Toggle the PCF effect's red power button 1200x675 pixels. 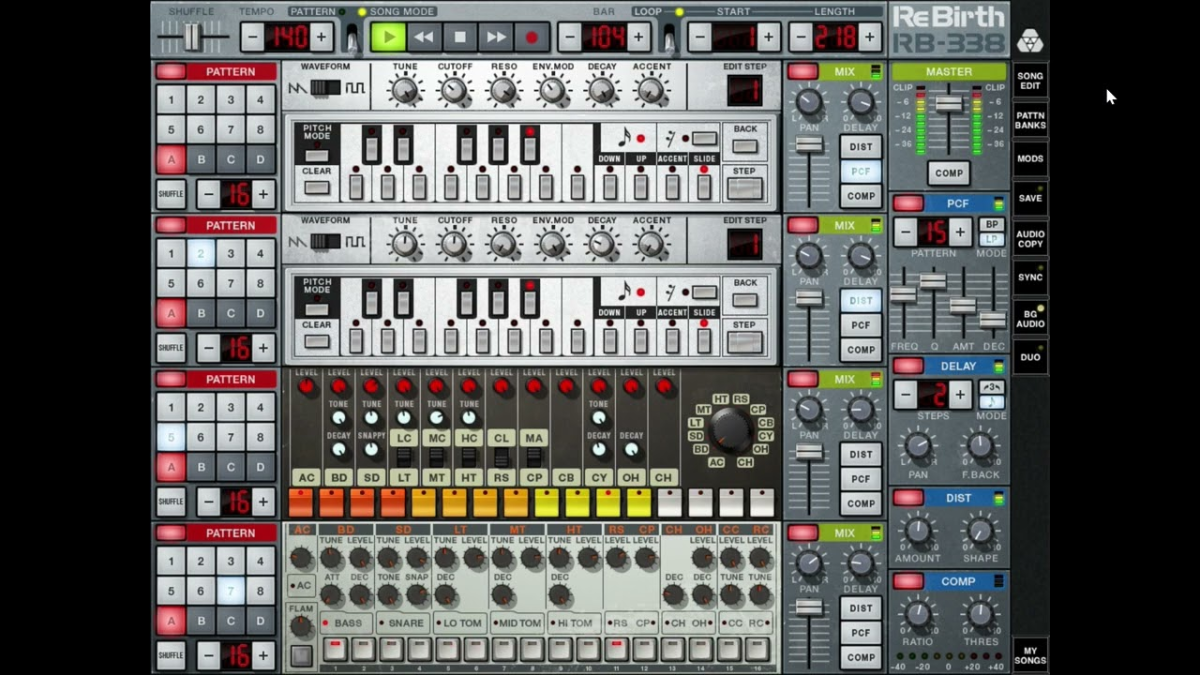(908, 203)
